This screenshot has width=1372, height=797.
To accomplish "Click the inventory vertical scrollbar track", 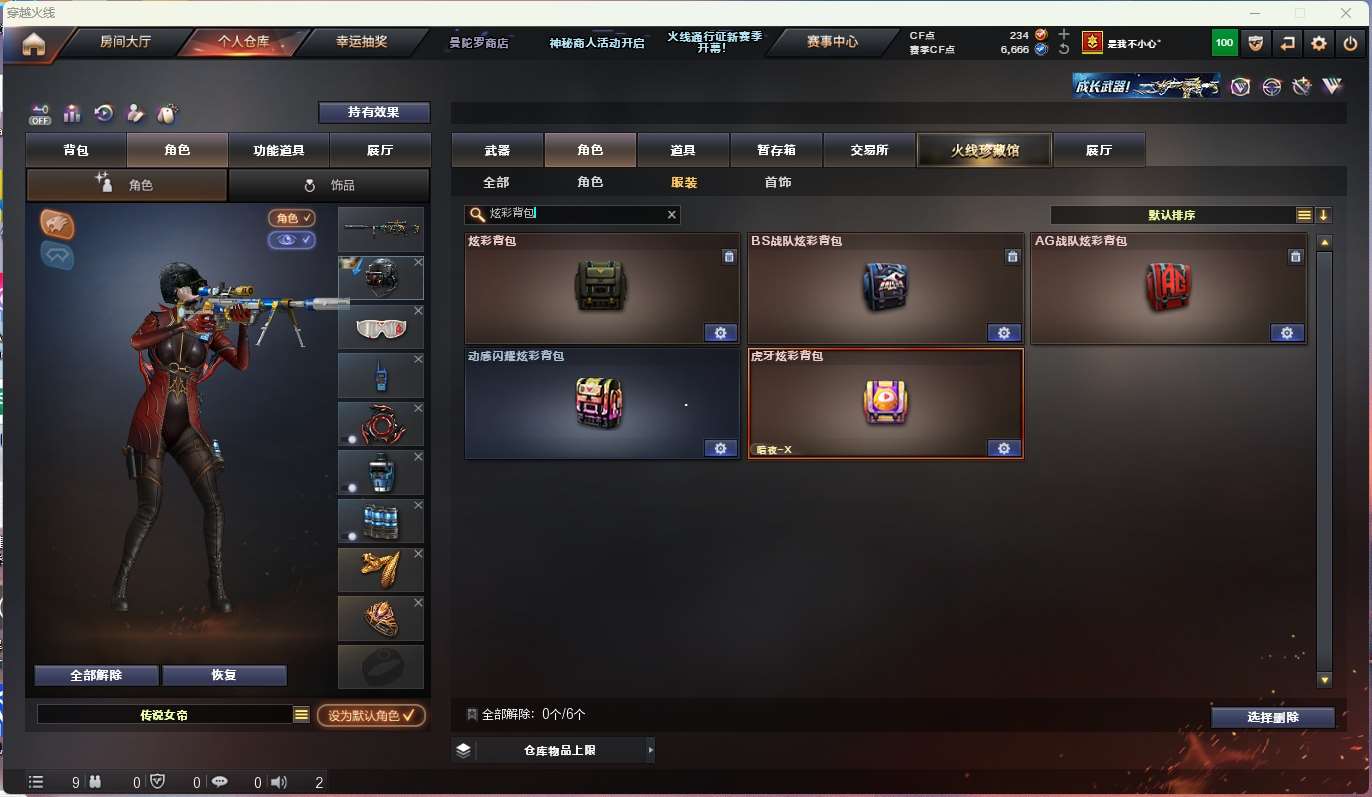I will (x=1325, y=460).
